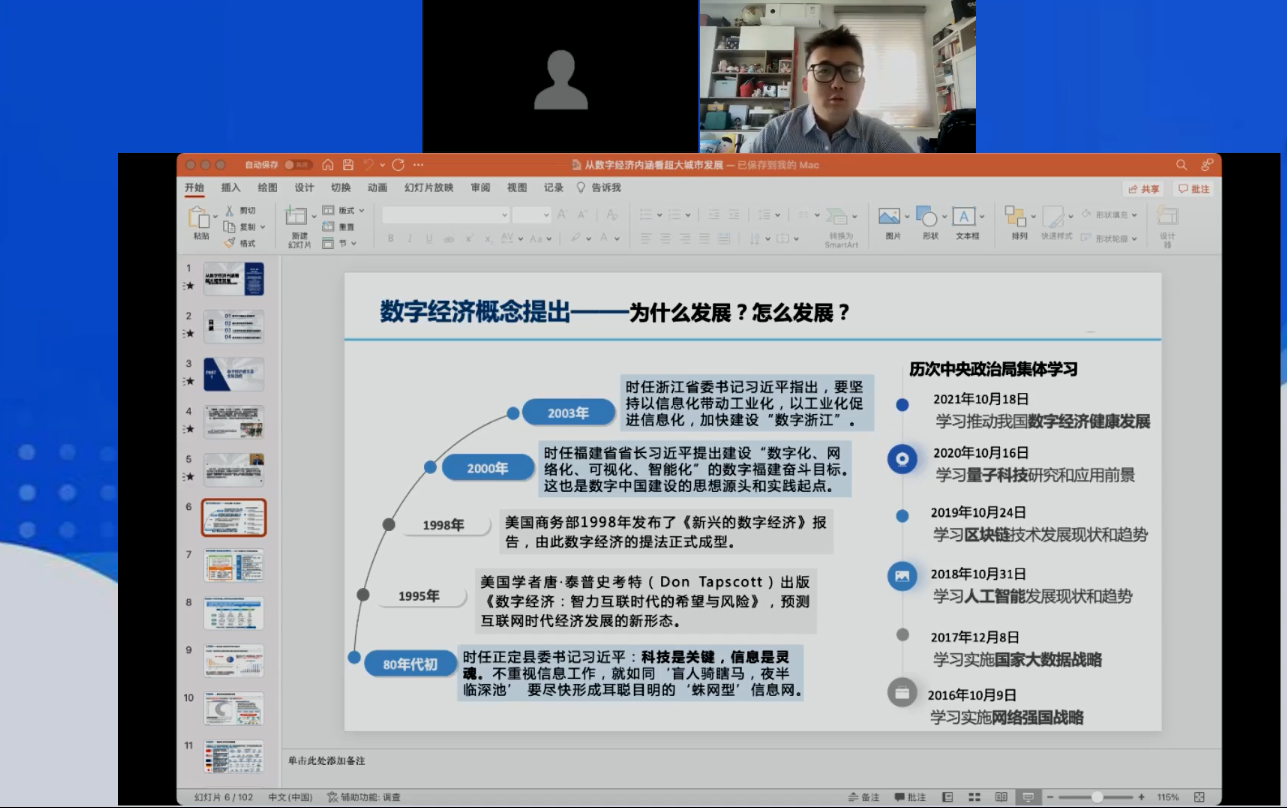This screenshot has height=808, width=1287.
Task: Switch to reading view icon
Action: click(x=1001, y=797)
